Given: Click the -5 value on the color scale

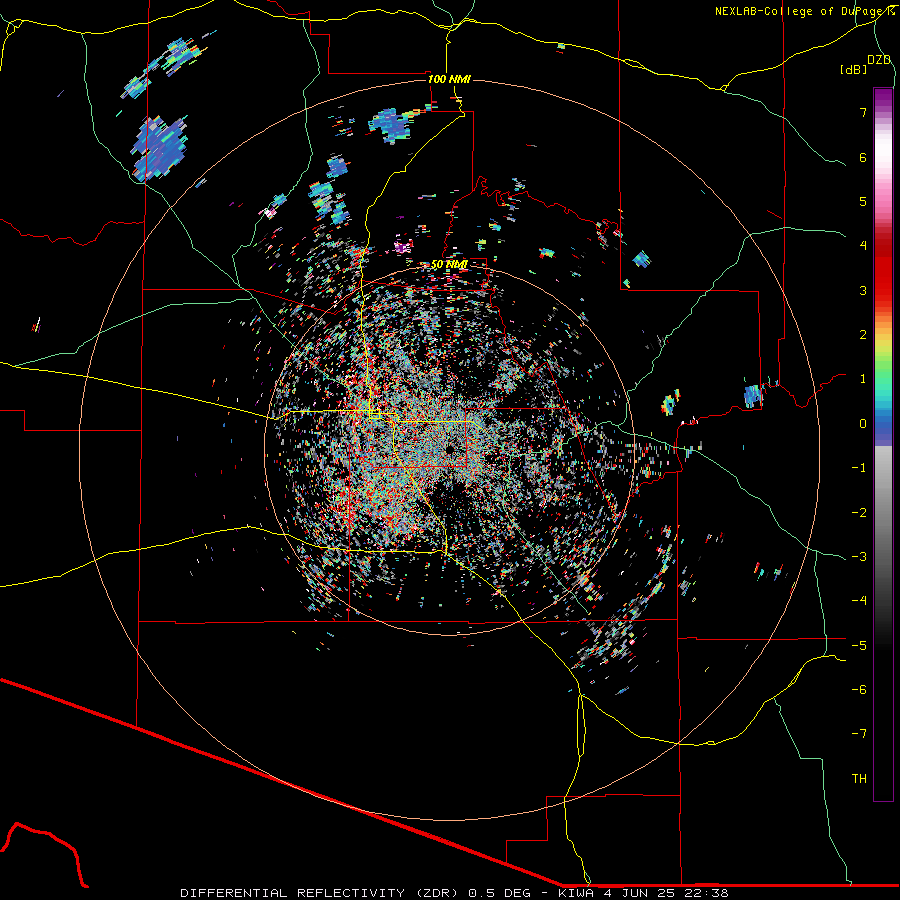Looking at the screenshot, I should pyautogui.click(x=859, y=646).
